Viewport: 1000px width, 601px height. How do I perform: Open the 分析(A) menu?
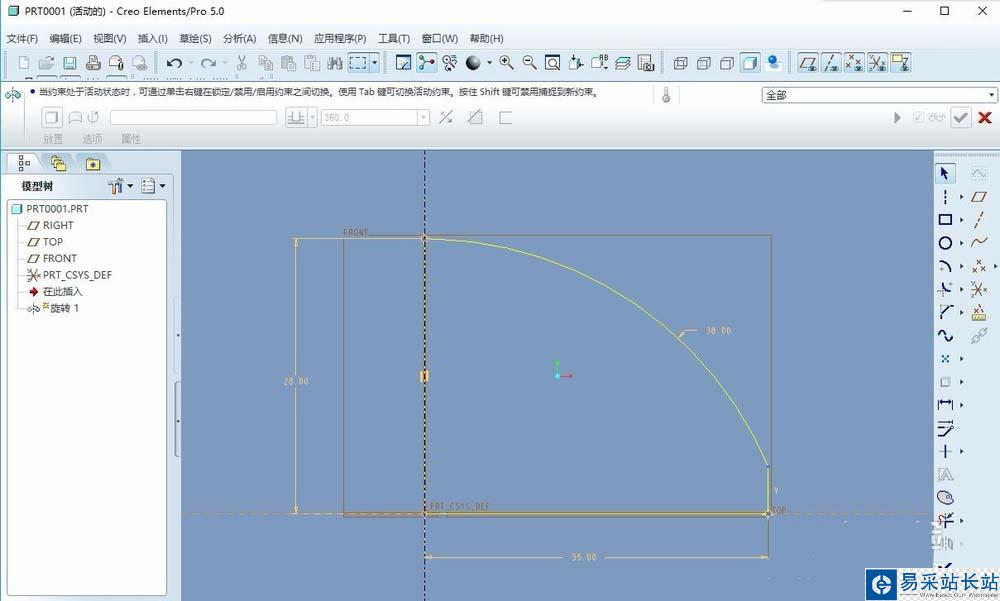pyautogui.click(x=240, y=38)
